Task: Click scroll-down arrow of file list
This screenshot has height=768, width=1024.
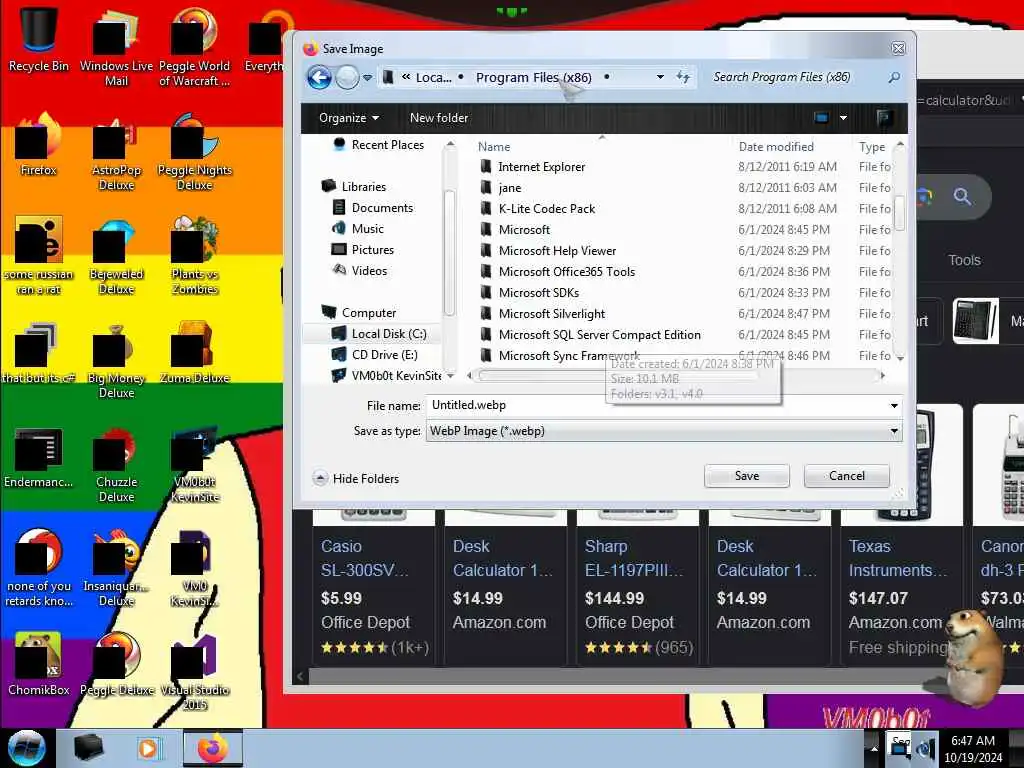Action: [900, 358]
